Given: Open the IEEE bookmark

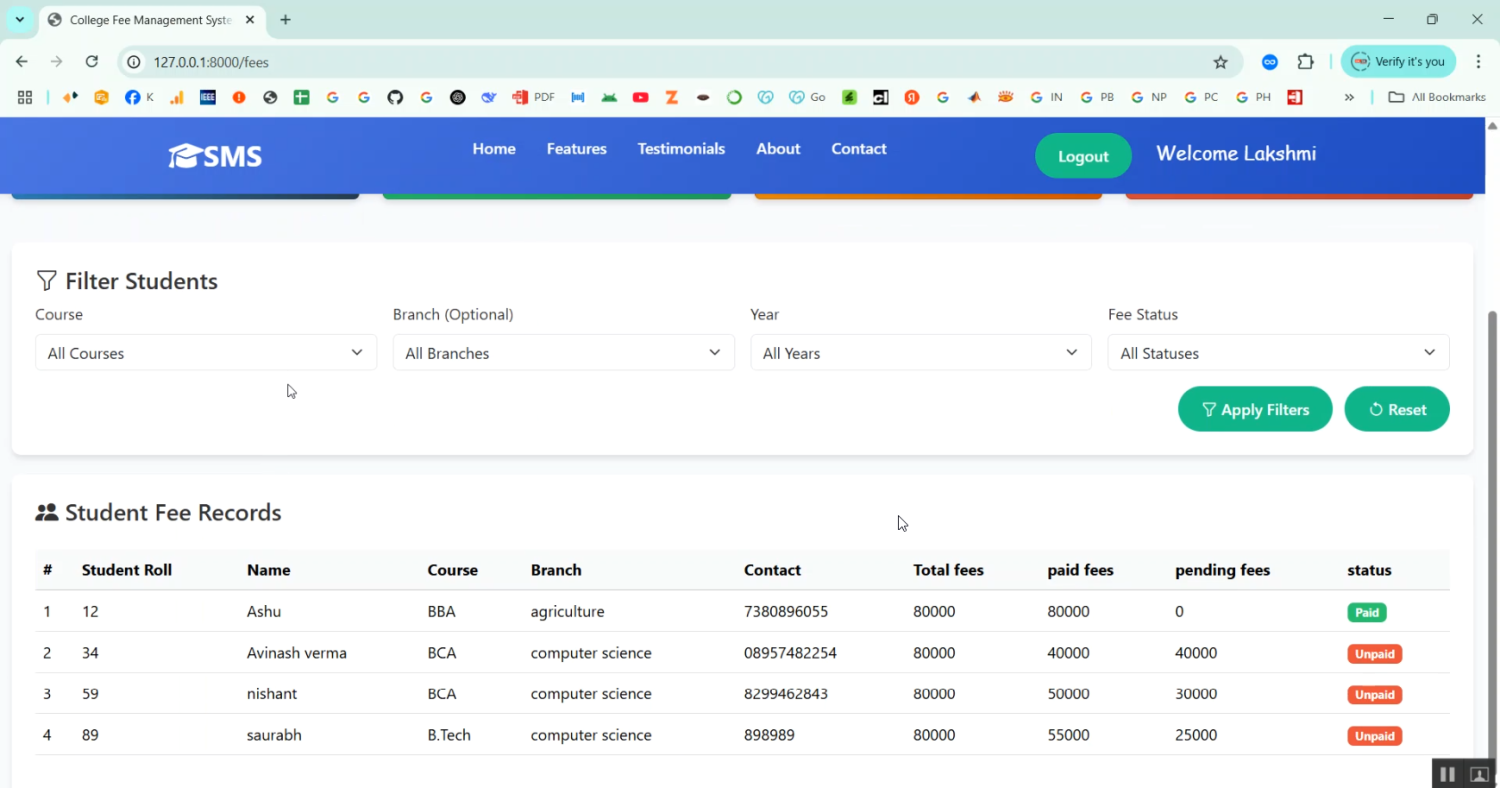Looking at the screenshot, I should tap(208, 97).
